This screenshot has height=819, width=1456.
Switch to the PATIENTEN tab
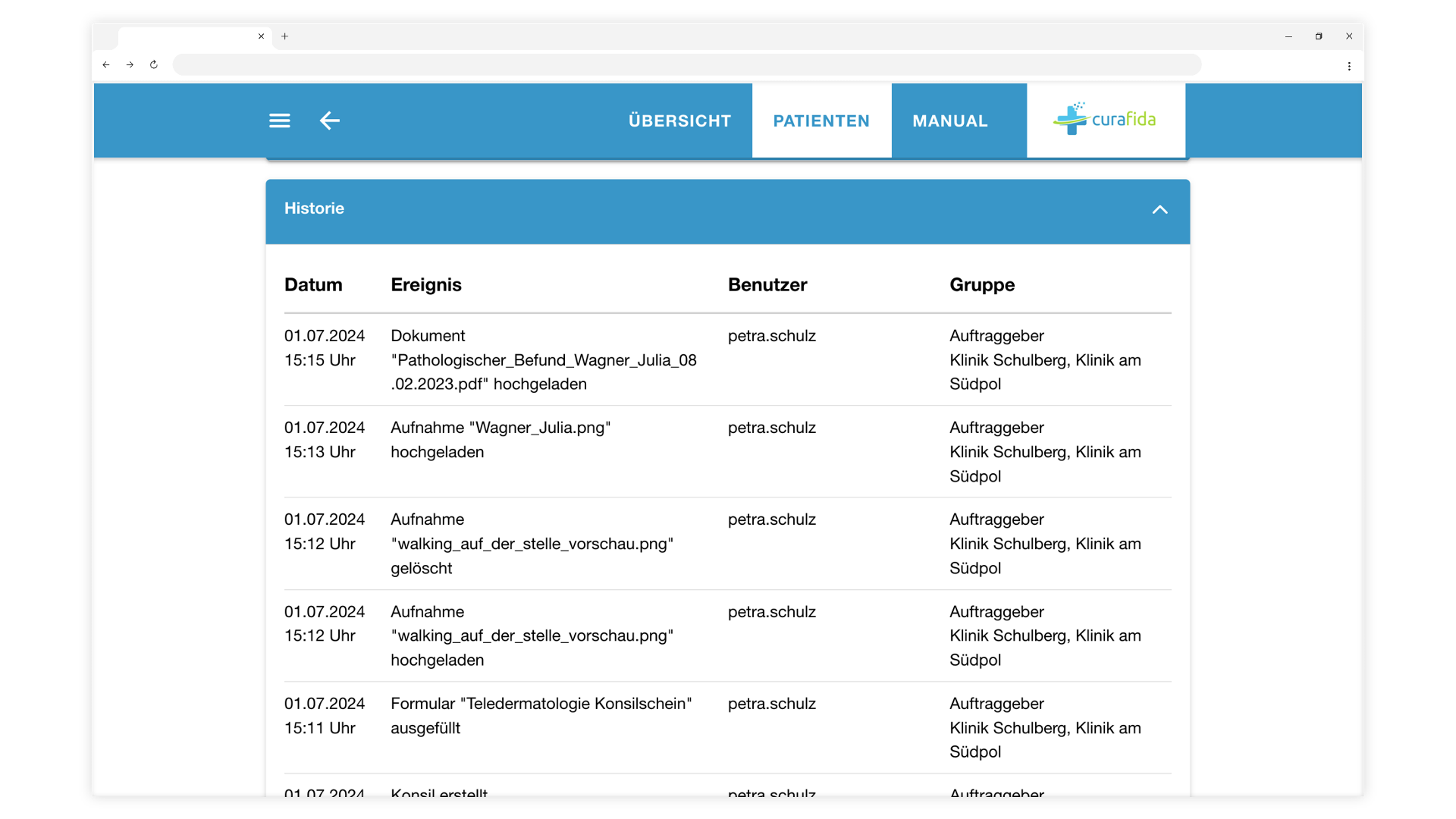821,121
